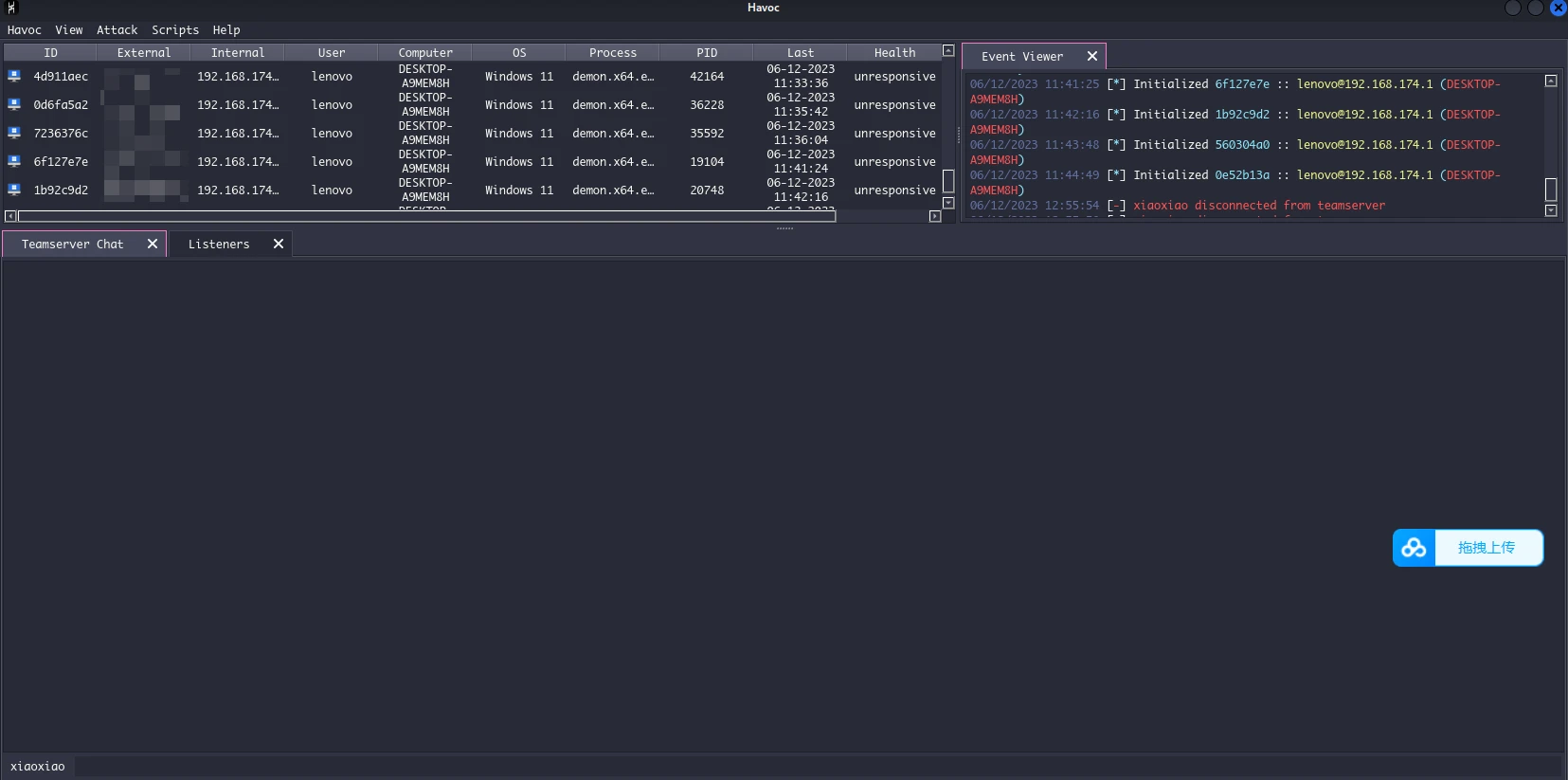
Task: Open the Attack menu
Action: click(117, 30)
